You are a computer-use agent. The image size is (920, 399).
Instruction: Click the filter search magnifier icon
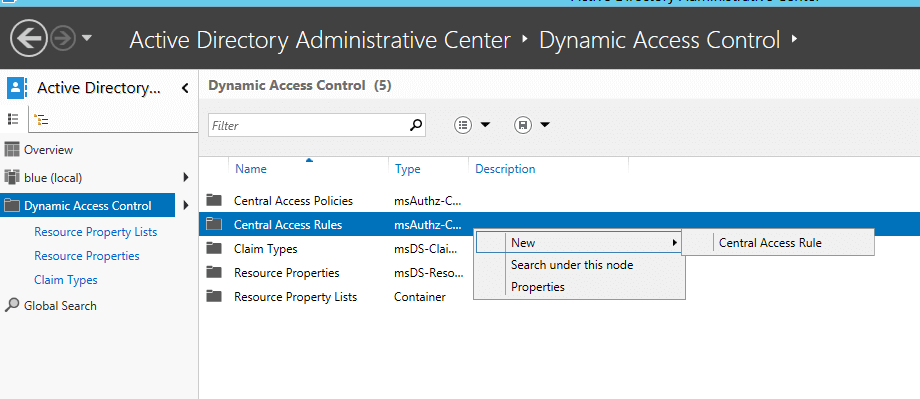click(x=416, y=125)
